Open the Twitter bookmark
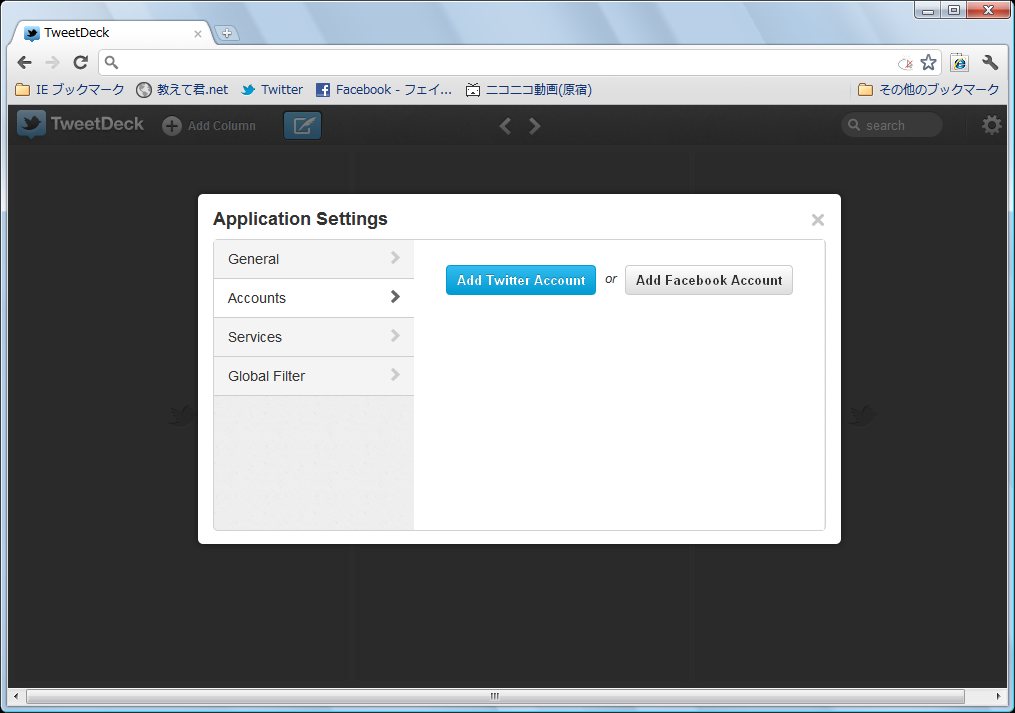The height and width of the screenshot is (713, 1015). (272, 89)
